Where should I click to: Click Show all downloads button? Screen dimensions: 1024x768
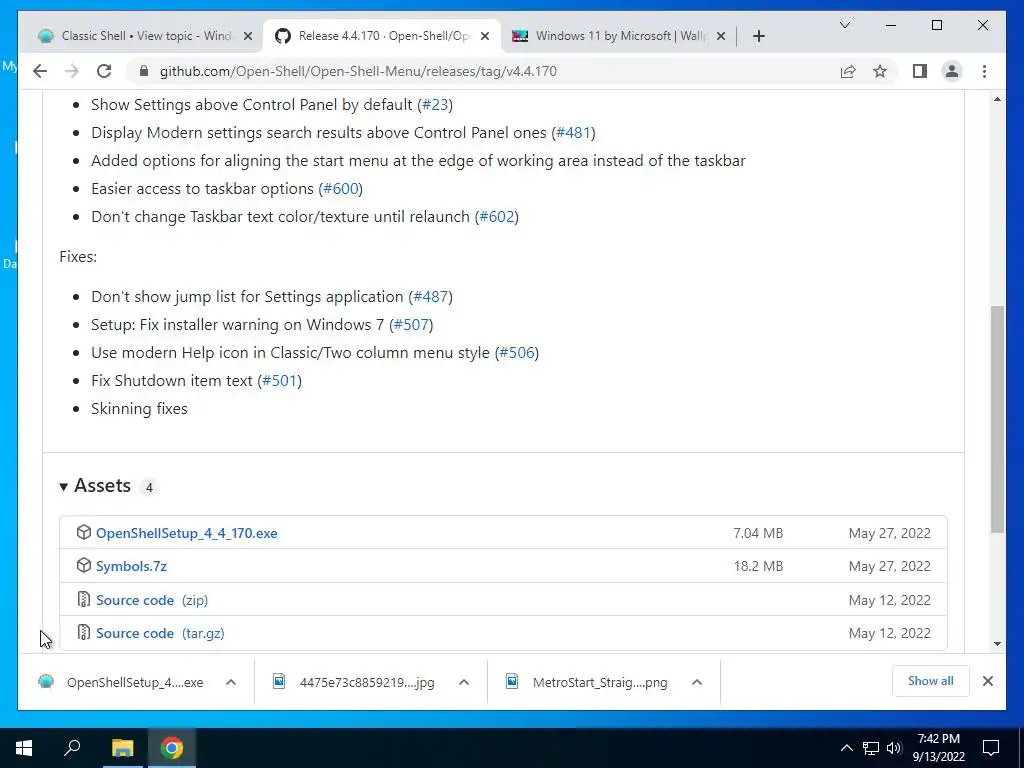pos(930,681)
